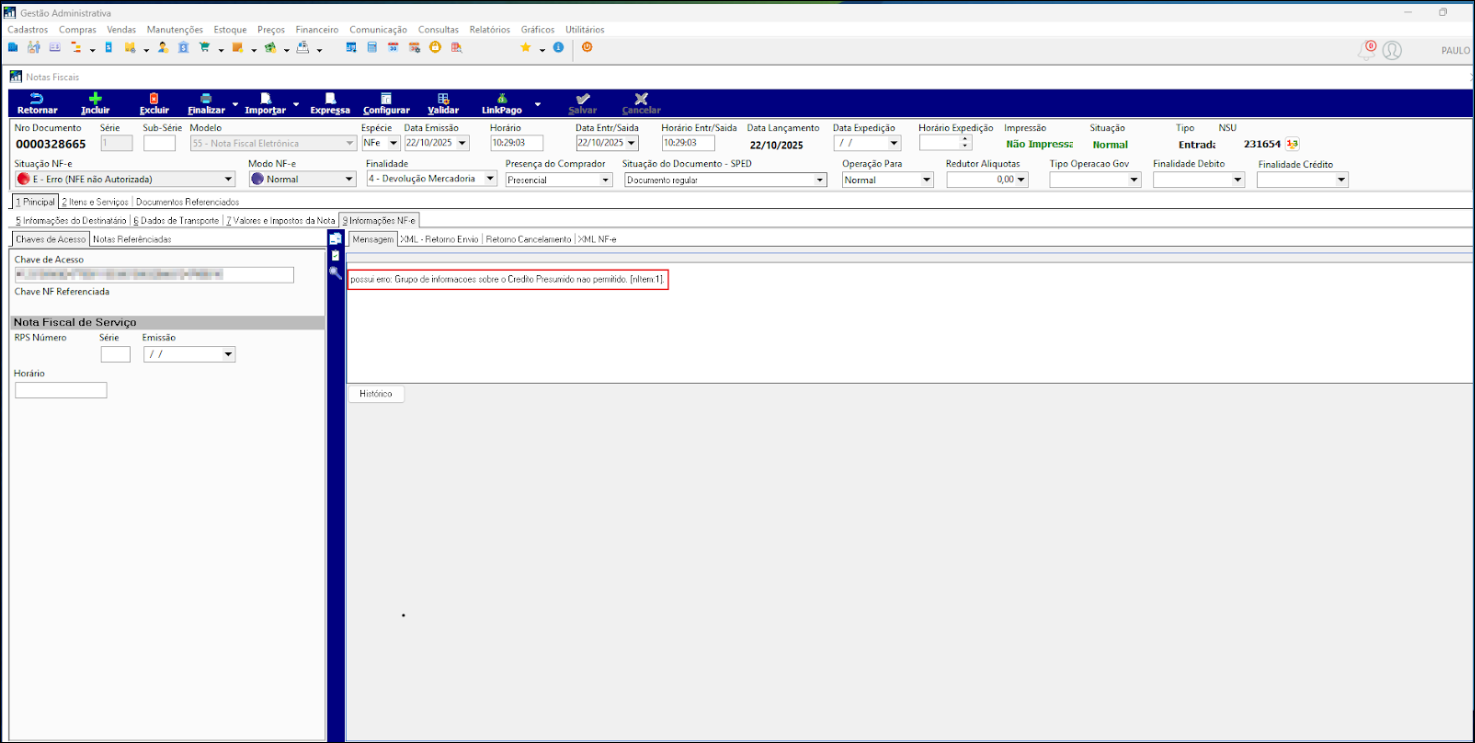Click the magnifier icon in the vertical side strip

[x=336, y=273]
